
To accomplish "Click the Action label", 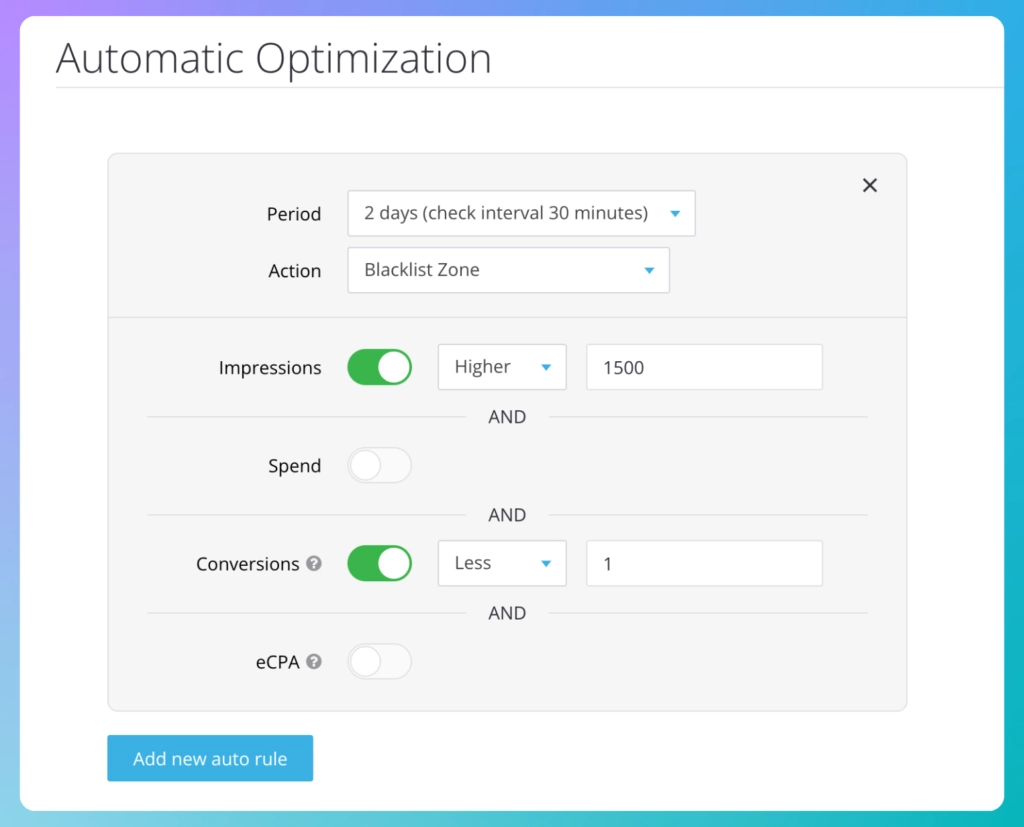I will point(295,270).
